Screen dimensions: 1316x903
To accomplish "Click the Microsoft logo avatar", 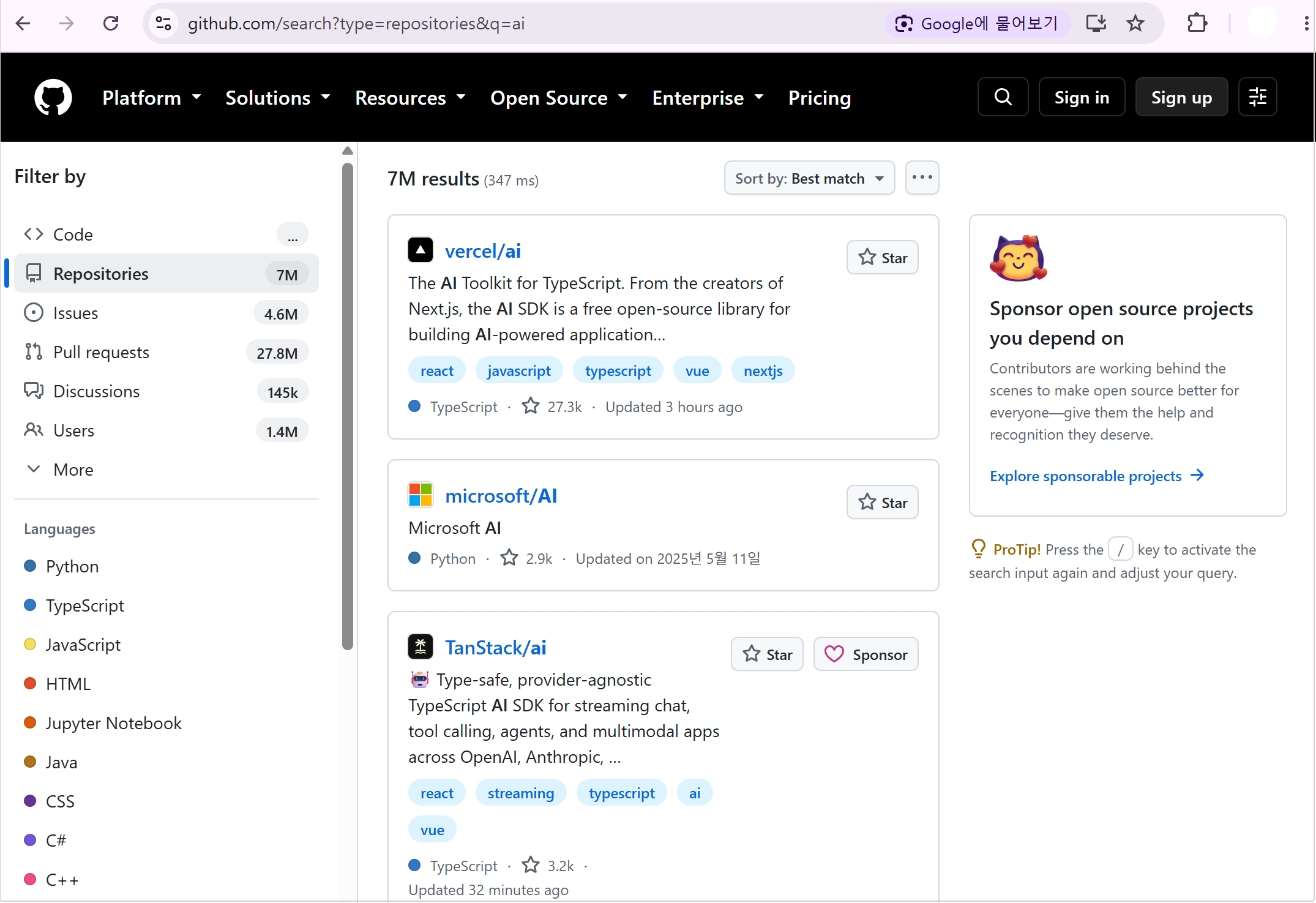I will (421, 495).
